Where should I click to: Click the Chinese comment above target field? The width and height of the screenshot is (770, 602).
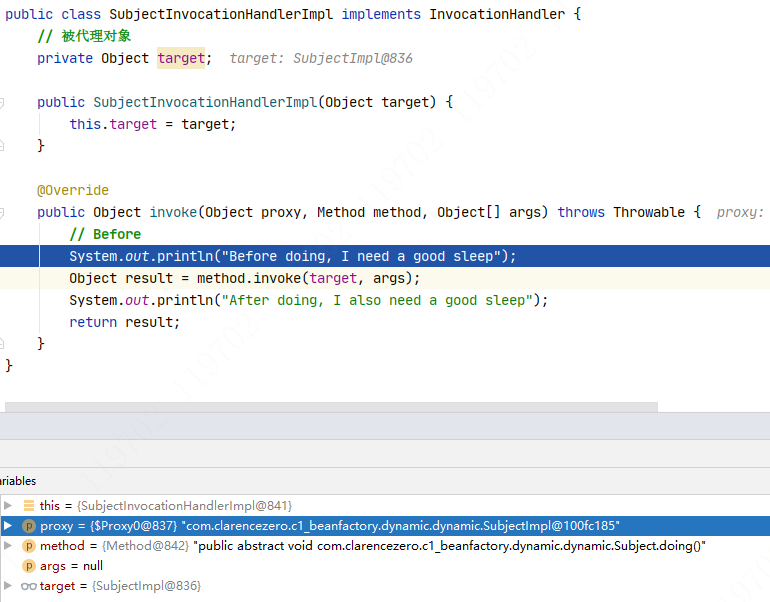click(x=84, y=36)
